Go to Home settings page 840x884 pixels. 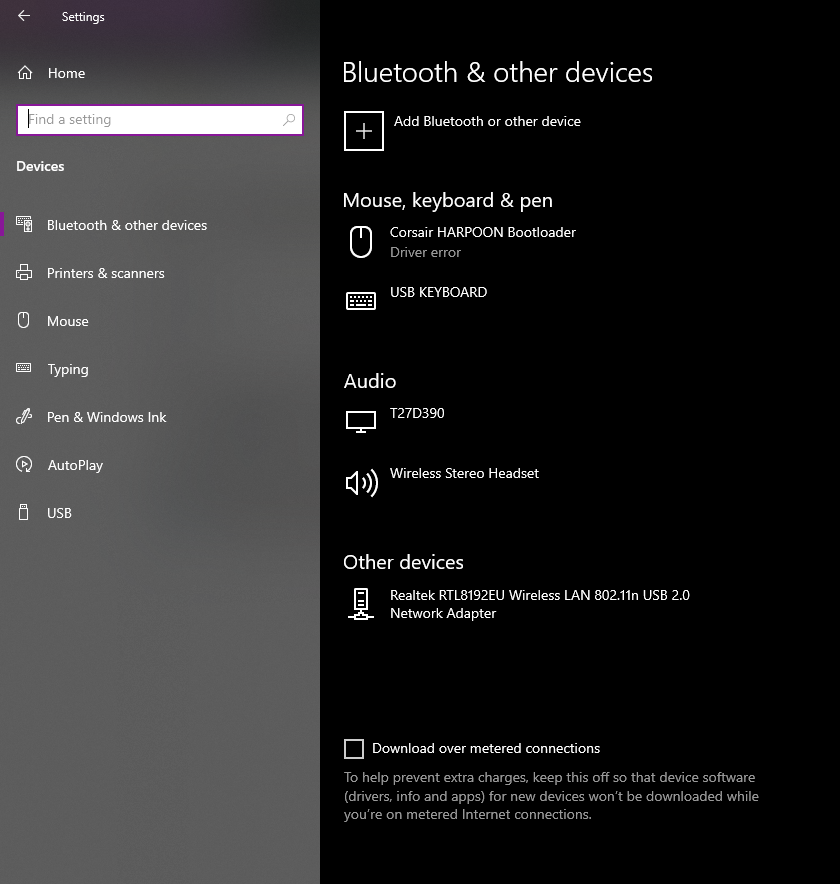pos(67,73)
